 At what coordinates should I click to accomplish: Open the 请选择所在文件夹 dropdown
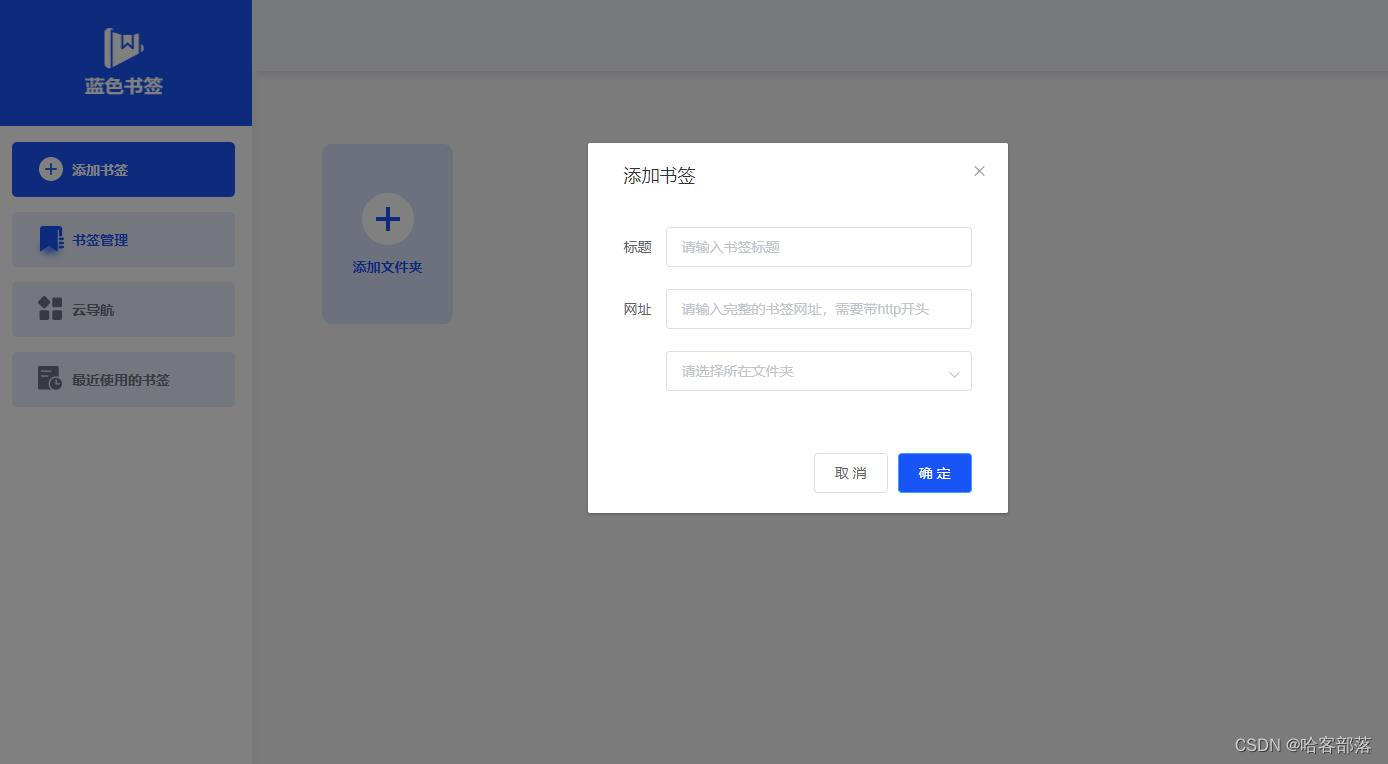[x=819, y=371]
